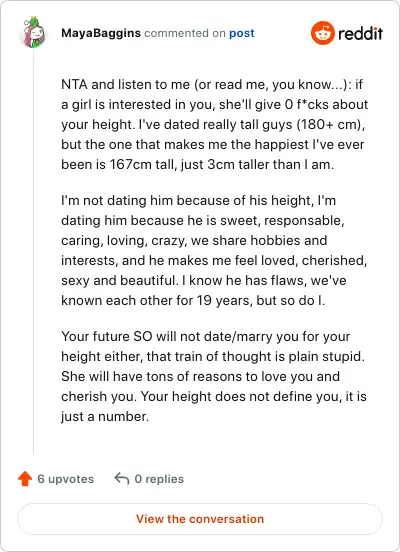
Task: Click the line "known each other for 19 years"
Action: [x=193, y=300]
